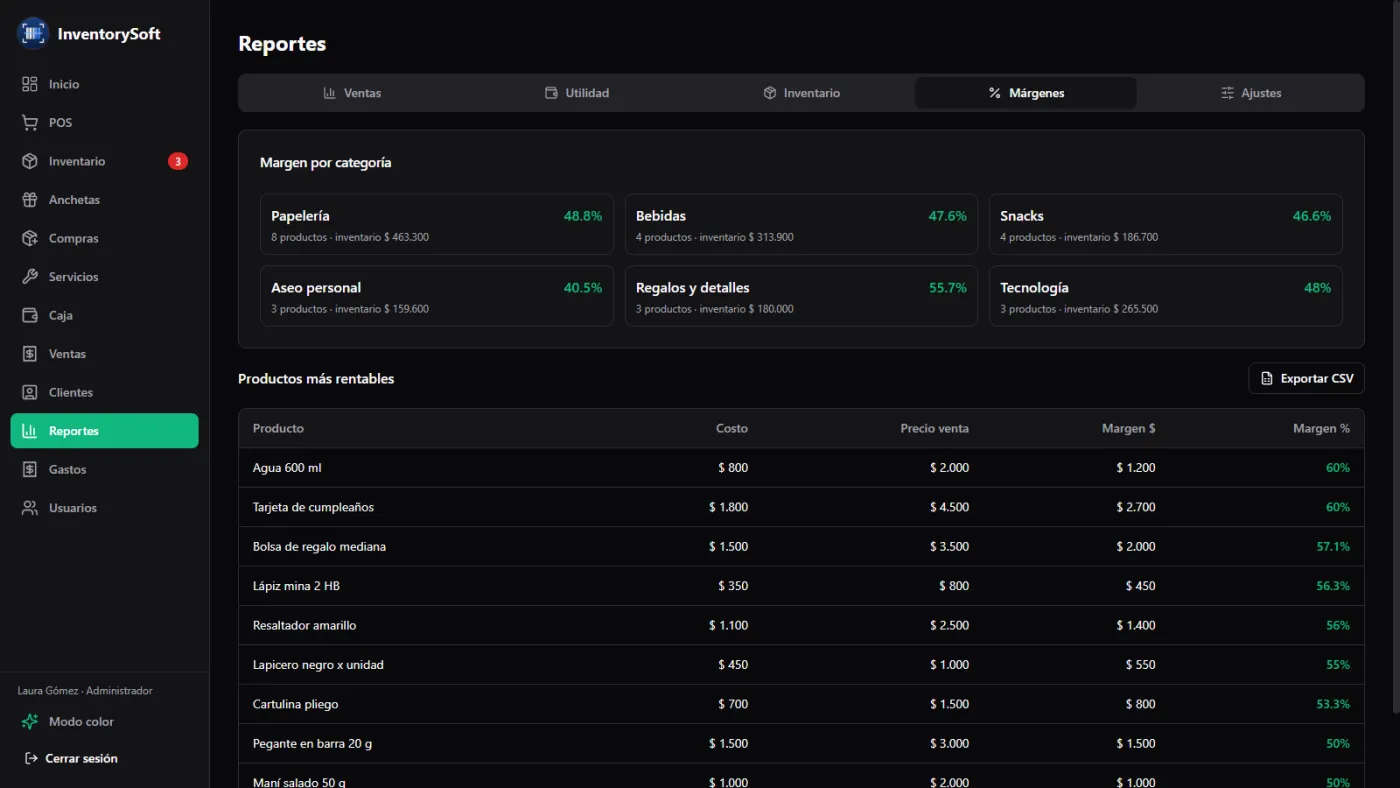Screen dimensions: 1400x788
Task: Click the Resaltador amarillo product row
Action: [x=801, y=625]
